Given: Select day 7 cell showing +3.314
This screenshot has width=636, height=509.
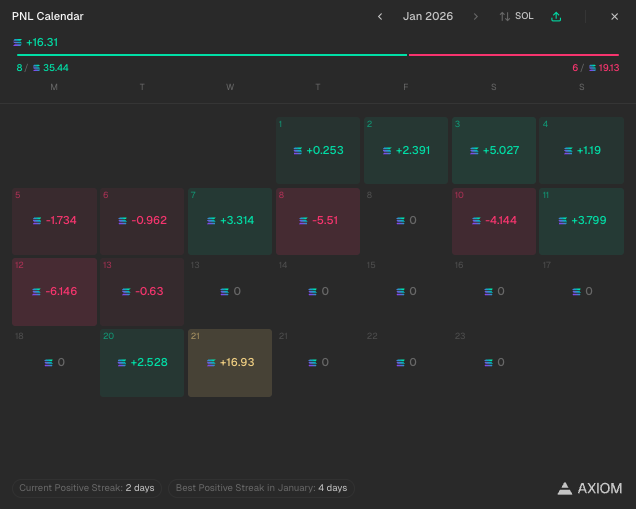Looking at the screenshot, I should 230,221.
